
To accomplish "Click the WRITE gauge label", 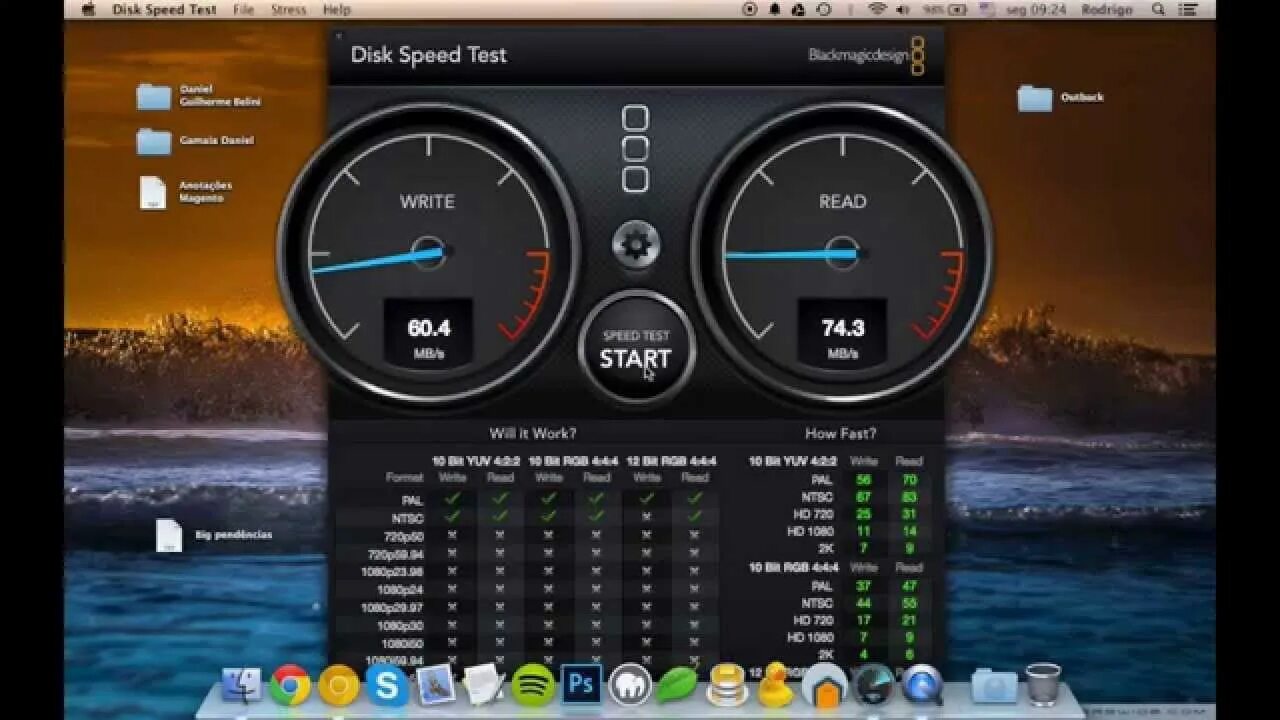I will pyautogui.click(x=427, y=201).
